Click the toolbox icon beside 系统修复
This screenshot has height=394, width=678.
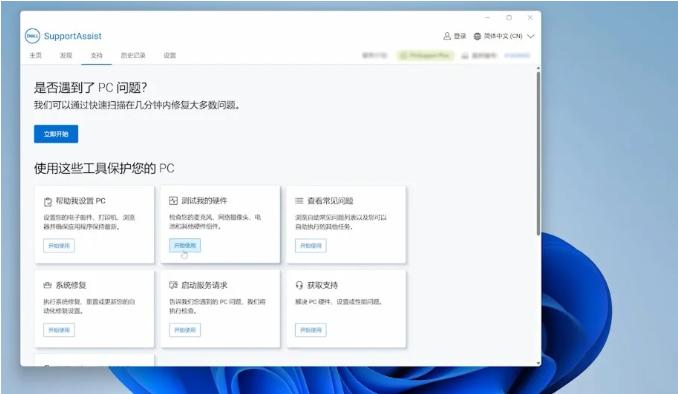pyautogui.click(x=48, y=285)
